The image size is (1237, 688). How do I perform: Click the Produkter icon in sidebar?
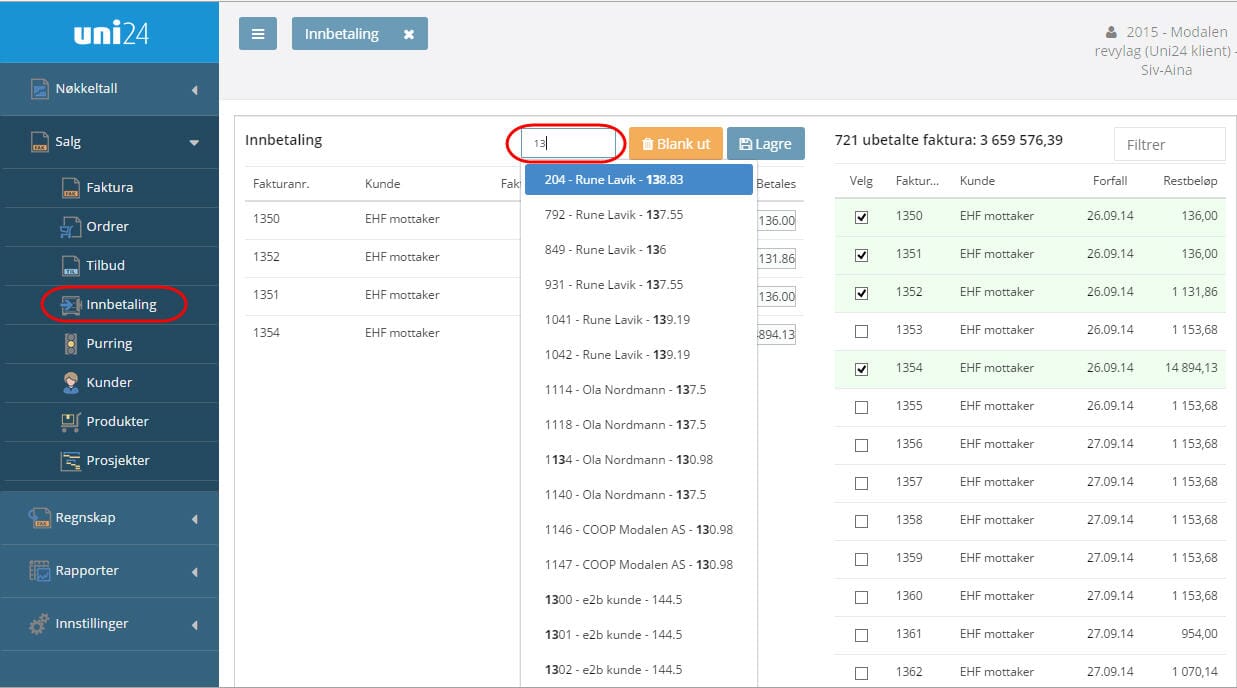coord(70,422)
